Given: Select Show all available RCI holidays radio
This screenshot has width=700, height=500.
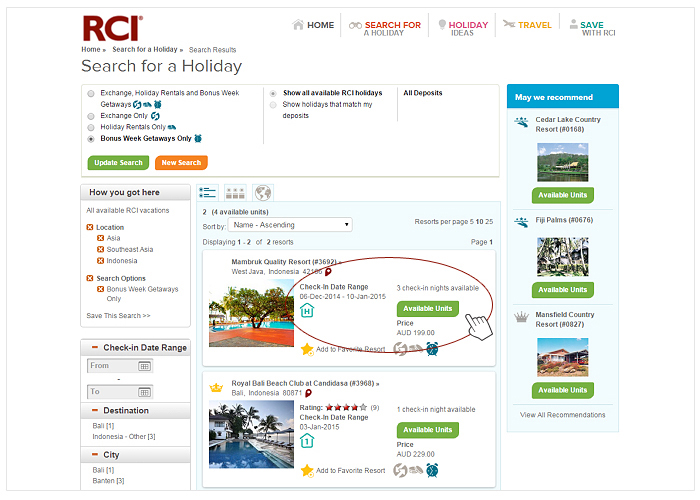Looking at the screenshot, I should point(273,94).
